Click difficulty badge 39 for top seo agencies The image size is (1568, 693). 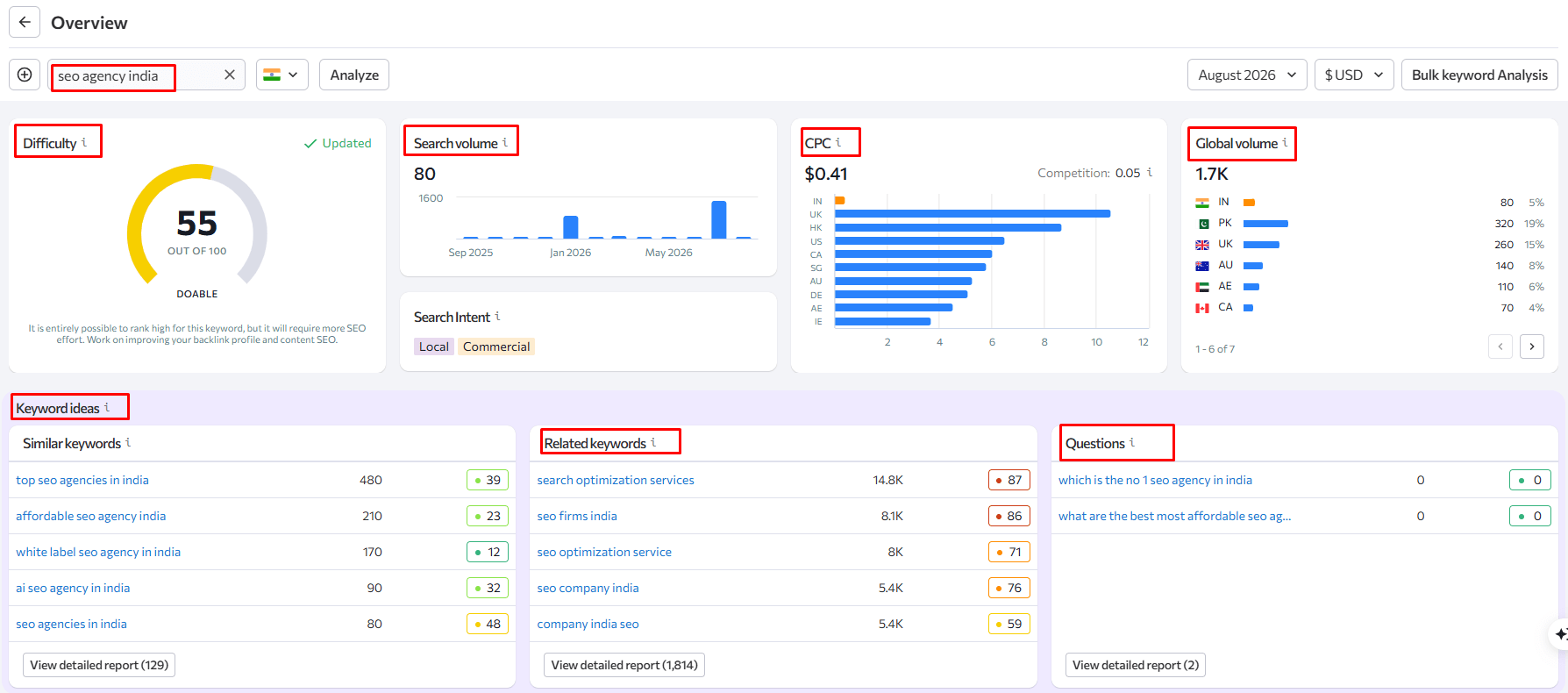(488, 480)
